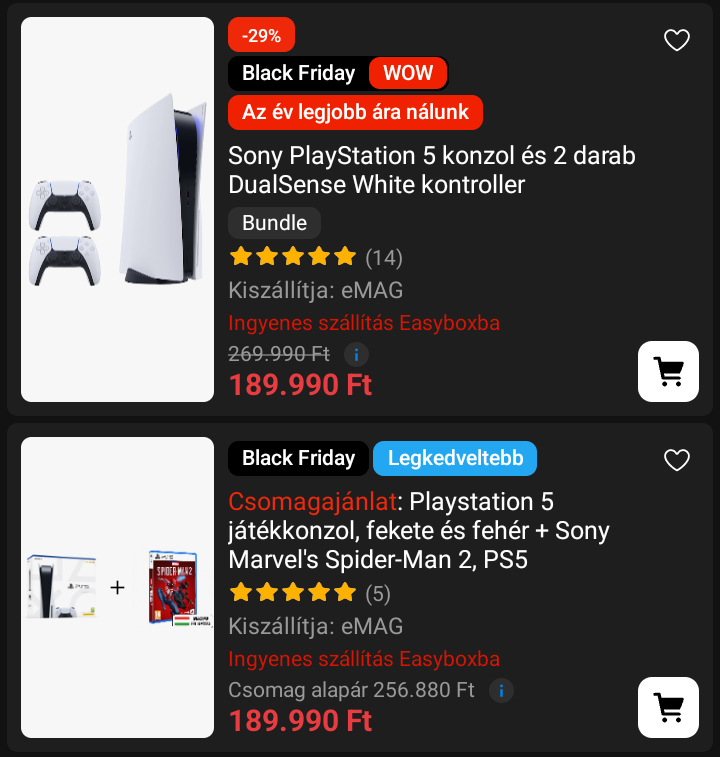Open info icon beside Csomag alapár 256.880 Ft
The width and height of the screenshot is (720, 757).
[501, 690]
